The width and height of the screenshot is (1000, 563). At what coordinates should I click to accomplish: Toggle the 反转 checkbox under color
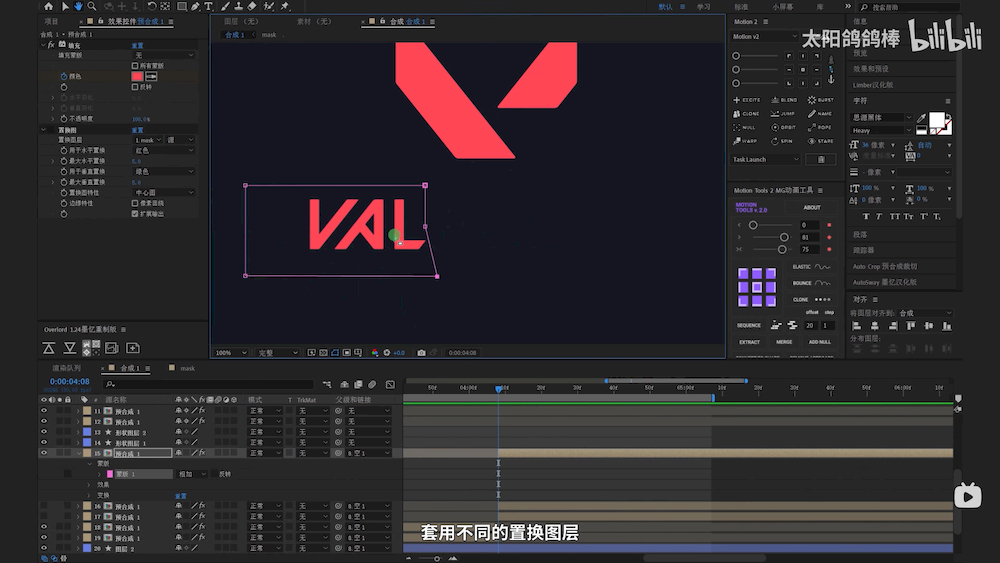(x=135, y=87)
